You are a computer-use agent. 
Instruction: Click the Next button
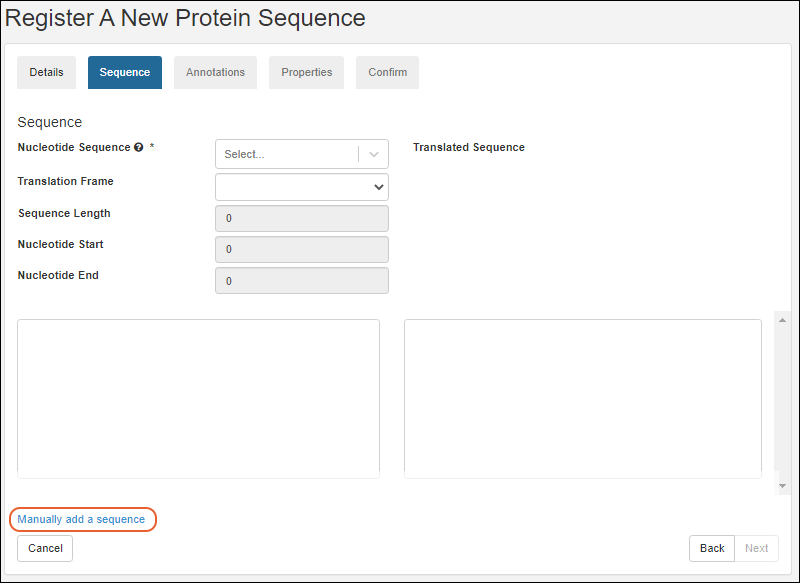click(757, 548)
